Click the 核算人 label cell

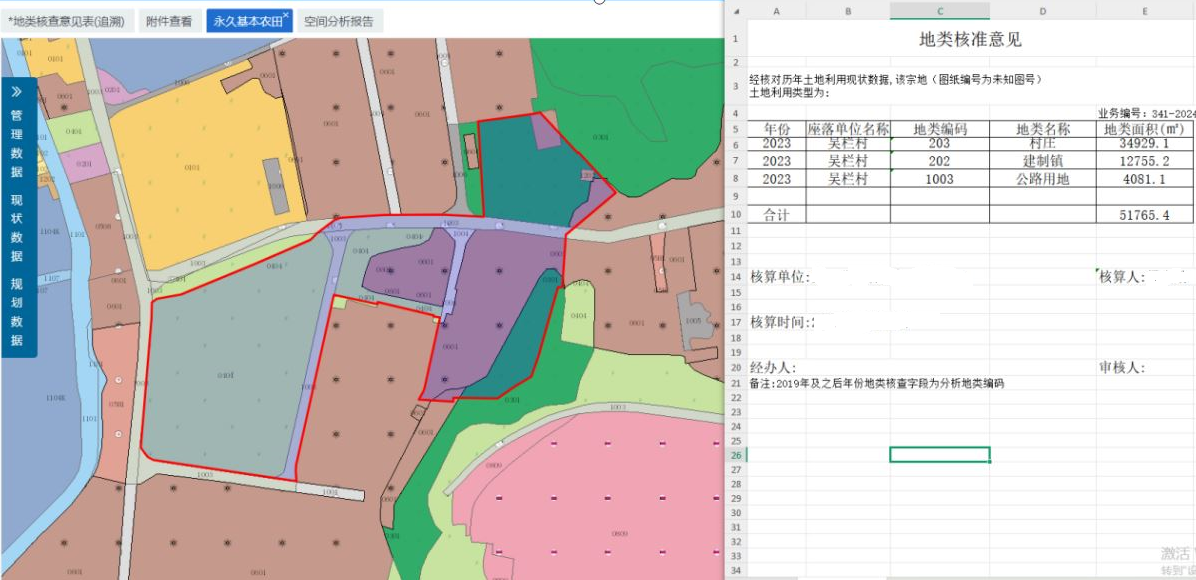[x=1122, y=277]
